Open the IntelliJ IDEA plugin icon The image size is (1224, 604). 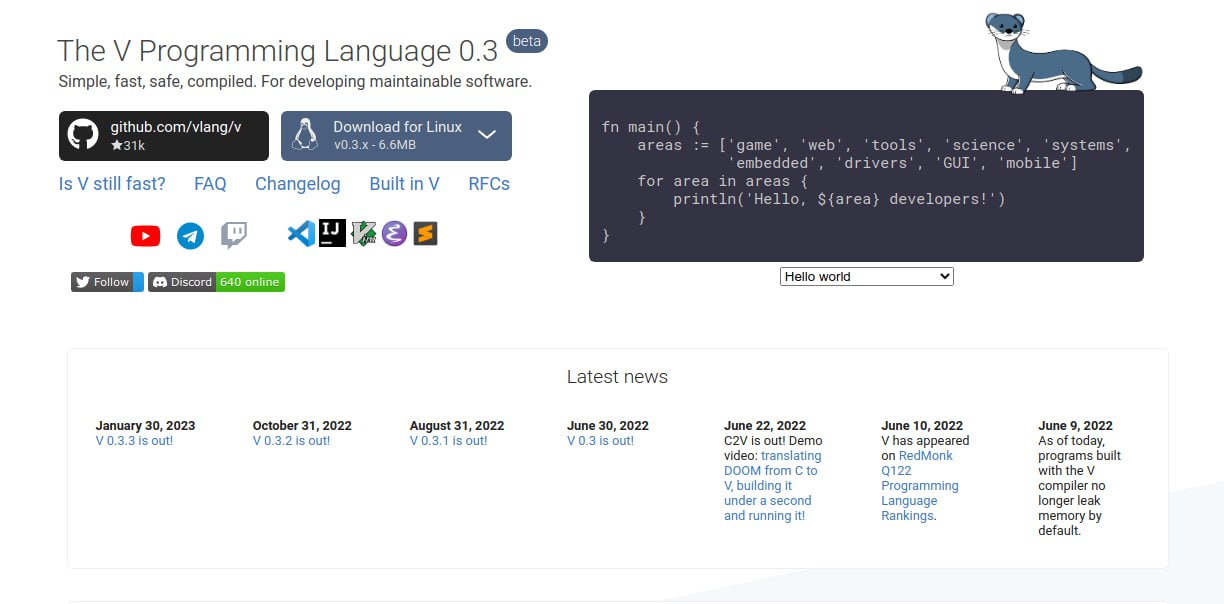click(332, 234)
